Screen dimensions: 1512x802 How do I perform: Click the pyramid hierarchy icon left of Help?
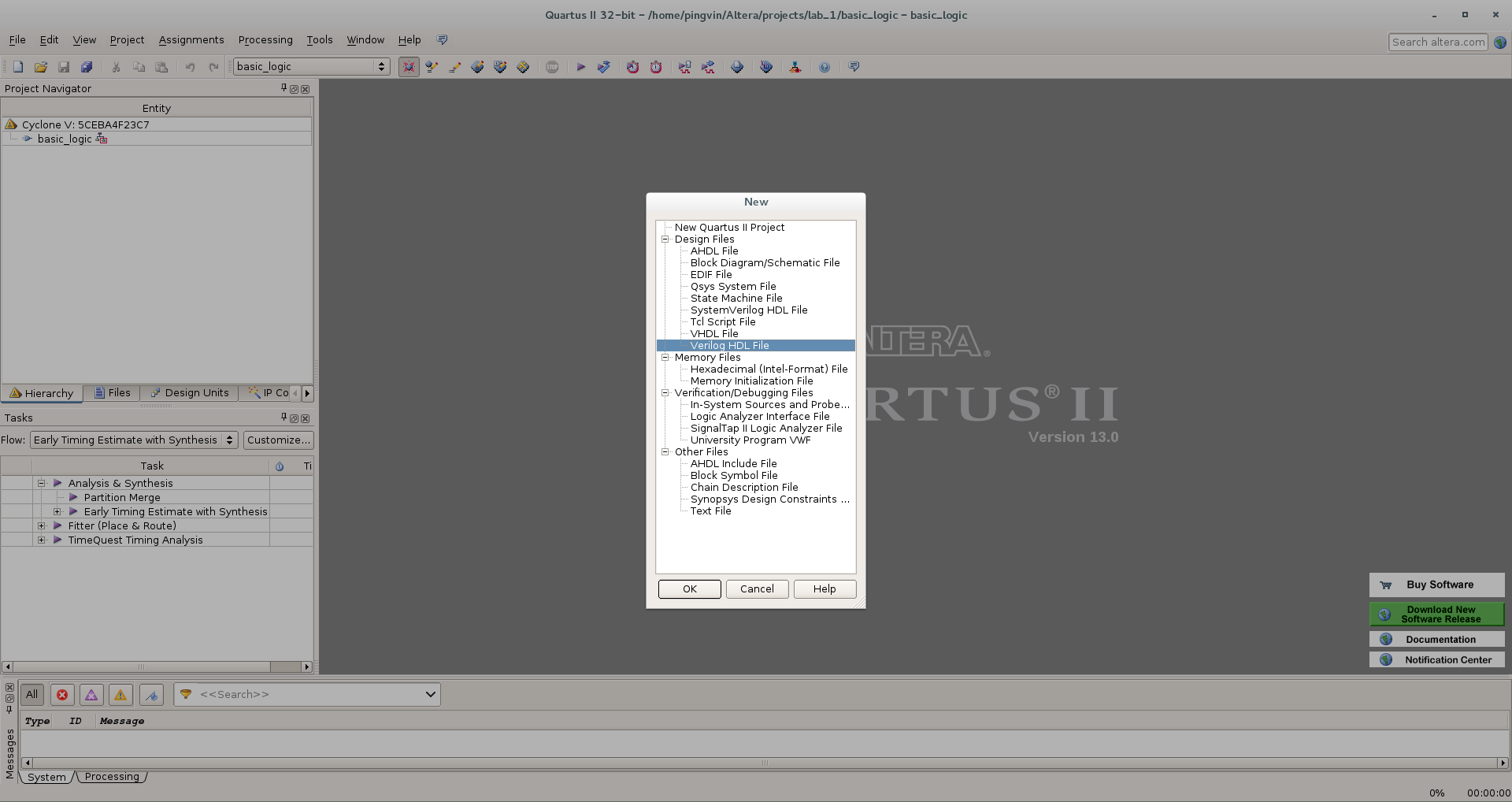(795, 67)
